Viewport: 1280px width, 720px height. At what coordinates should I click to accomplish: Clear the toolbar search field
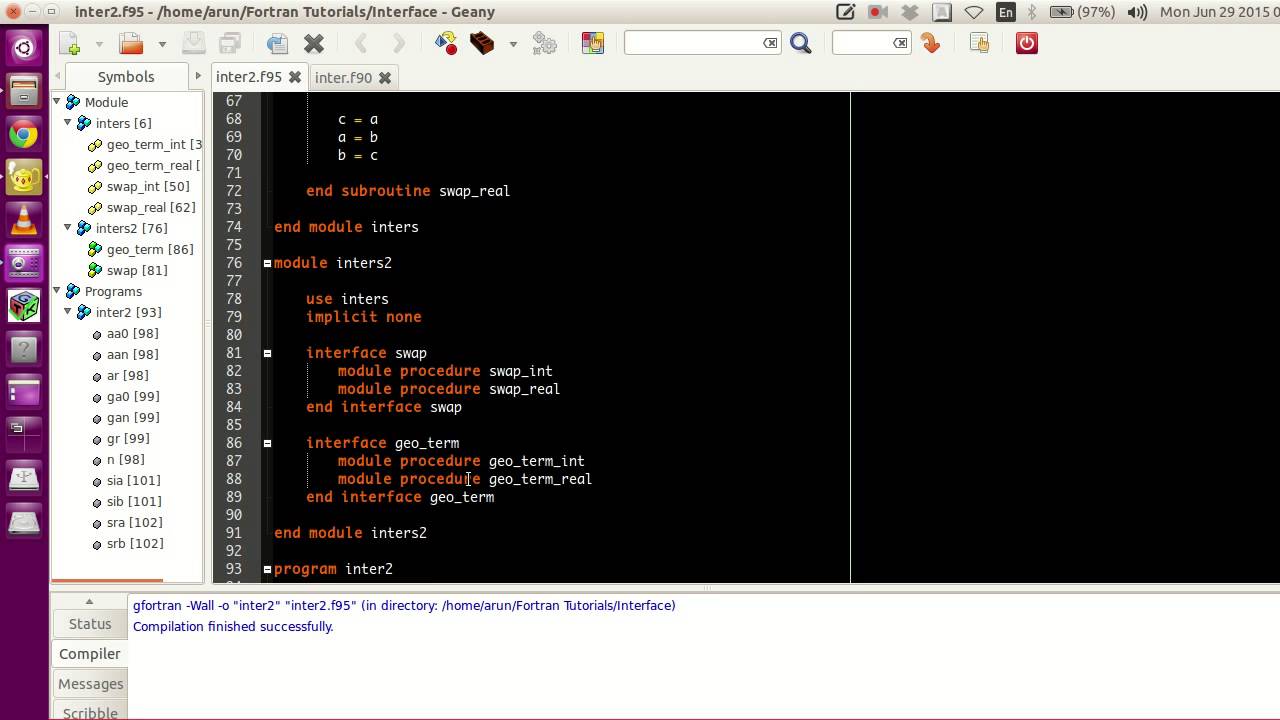tap(770, 43)
